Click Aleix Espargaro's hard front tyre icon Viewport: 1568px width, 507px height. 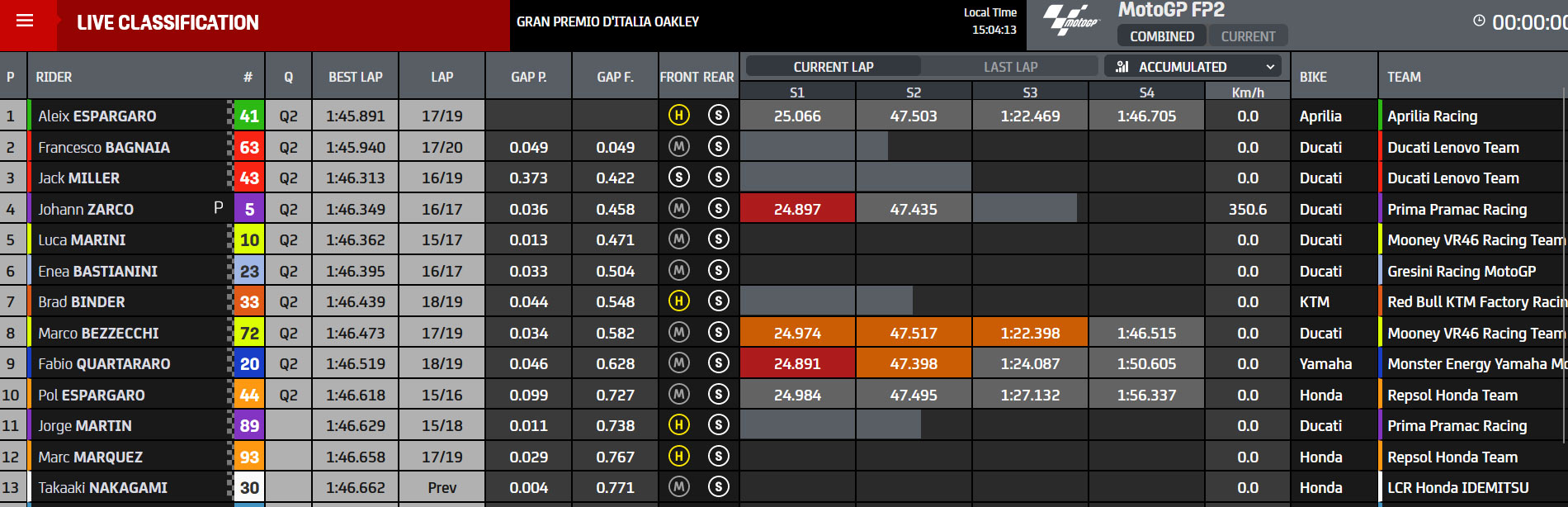(678, 116)
